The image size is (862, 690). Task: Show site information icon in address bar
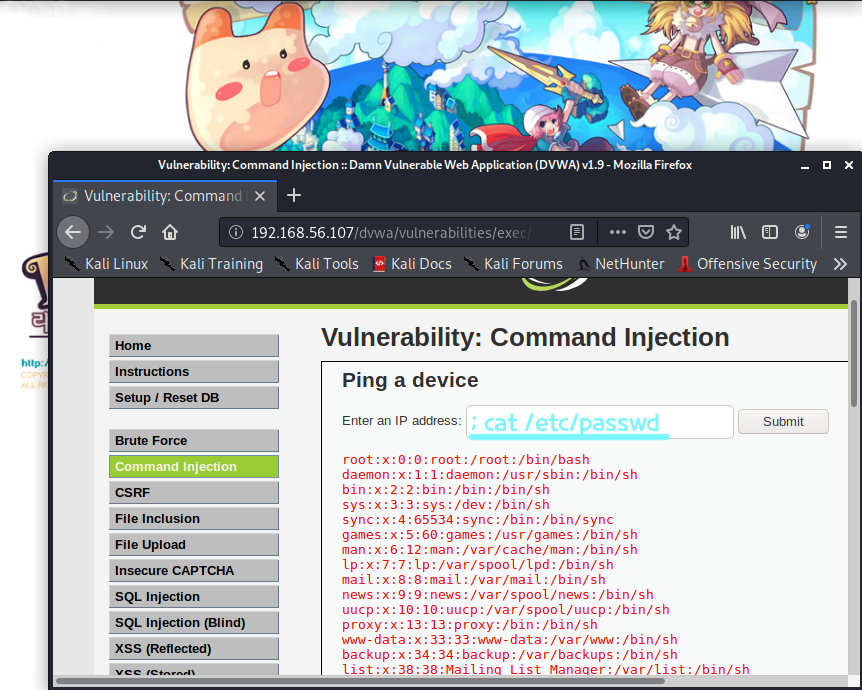pyautogui.click(x=236, y=233)
